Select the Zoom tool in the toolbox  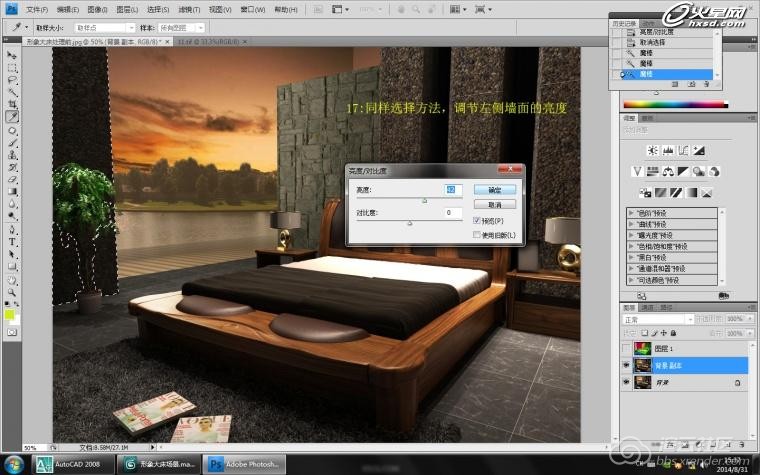pyautogui.click(x=12, y=292)
